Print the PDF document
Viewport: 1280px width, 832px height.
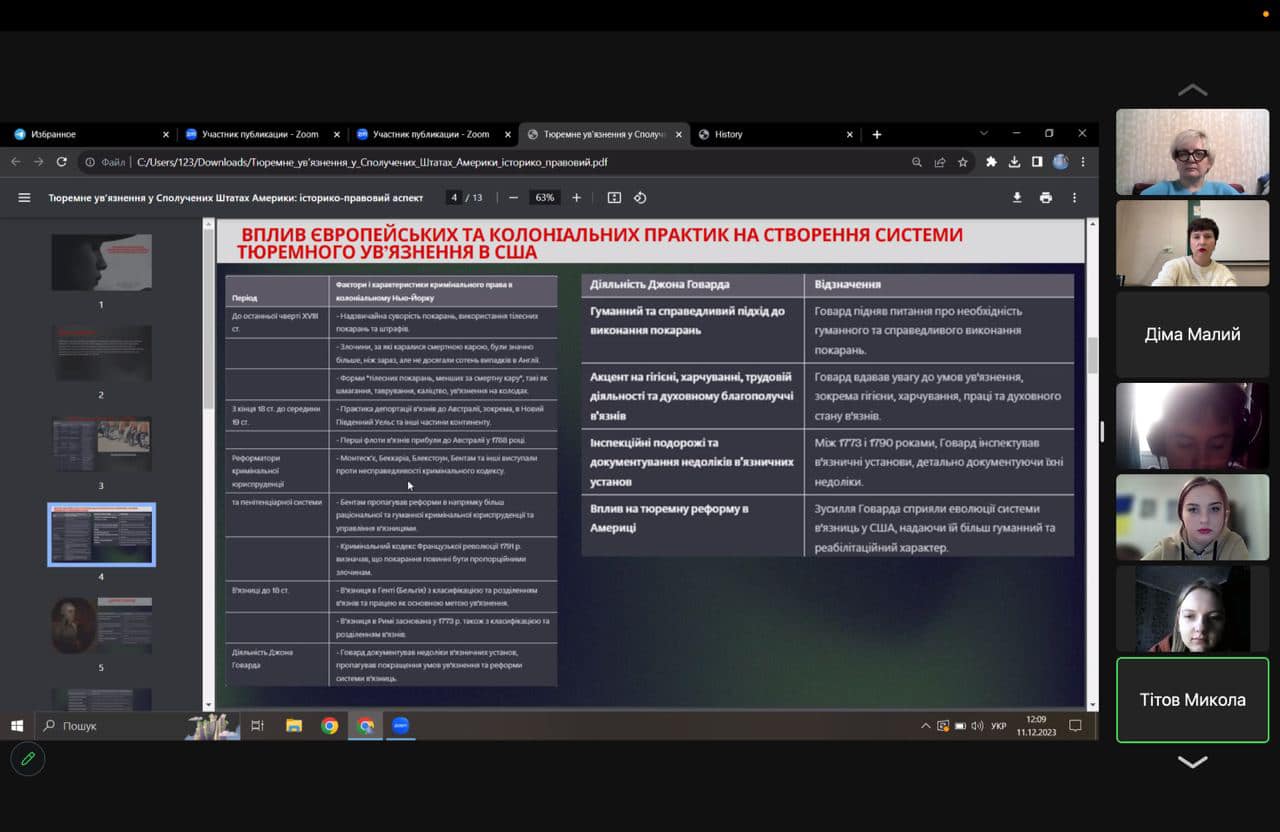(1046, 198)
